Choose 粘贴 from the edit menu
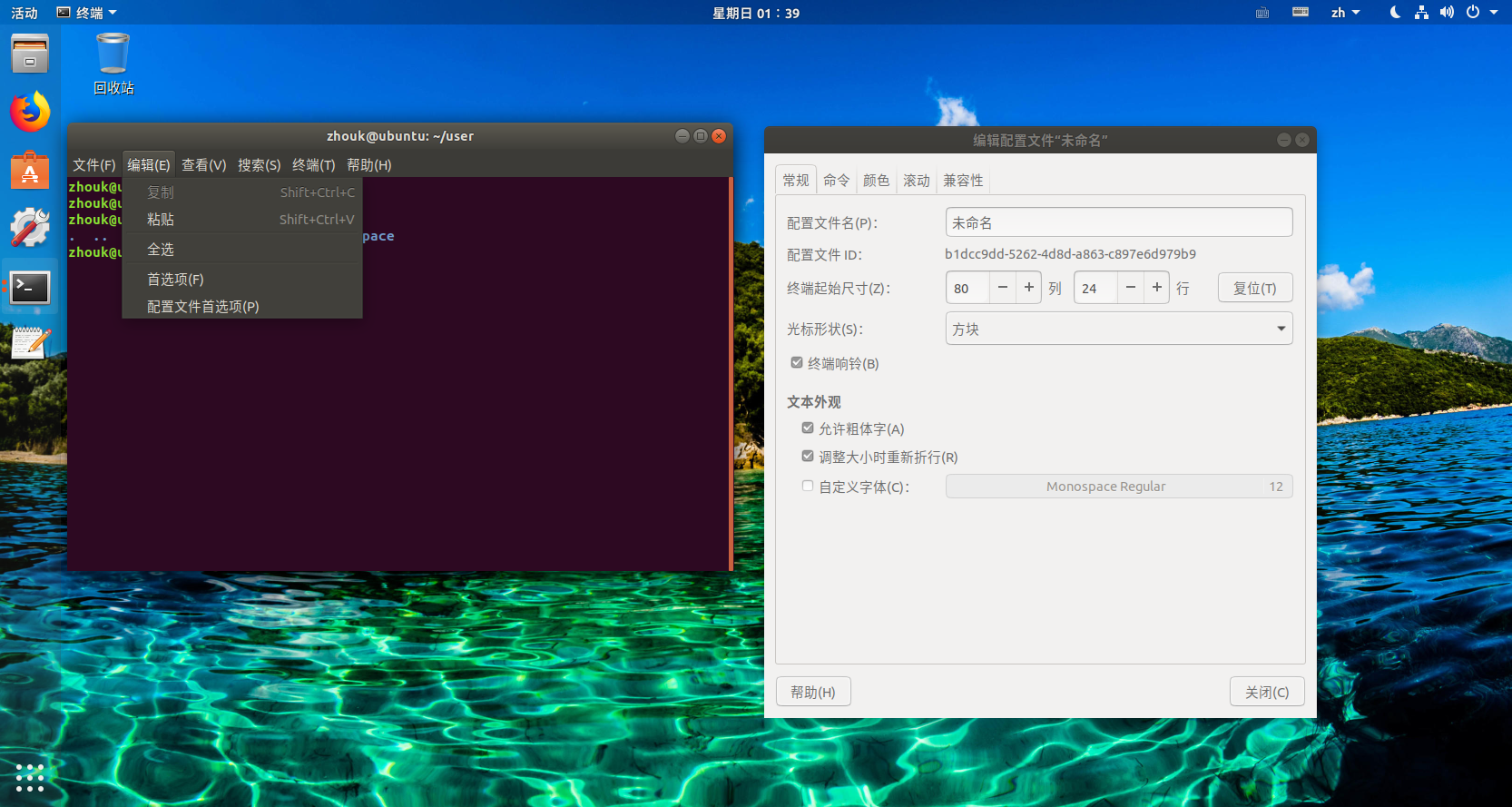 (242, 220)
